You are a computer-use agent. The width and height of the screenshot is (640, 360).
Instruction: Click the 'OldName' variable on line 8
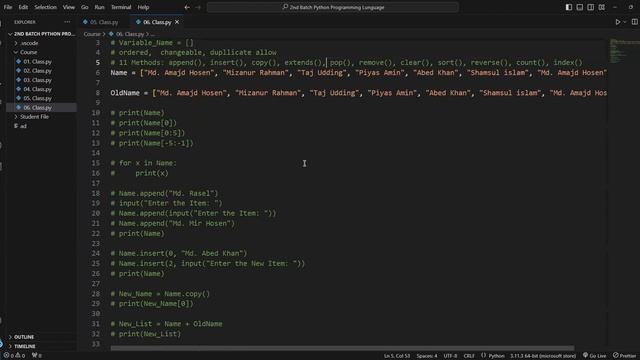(125, 93)
